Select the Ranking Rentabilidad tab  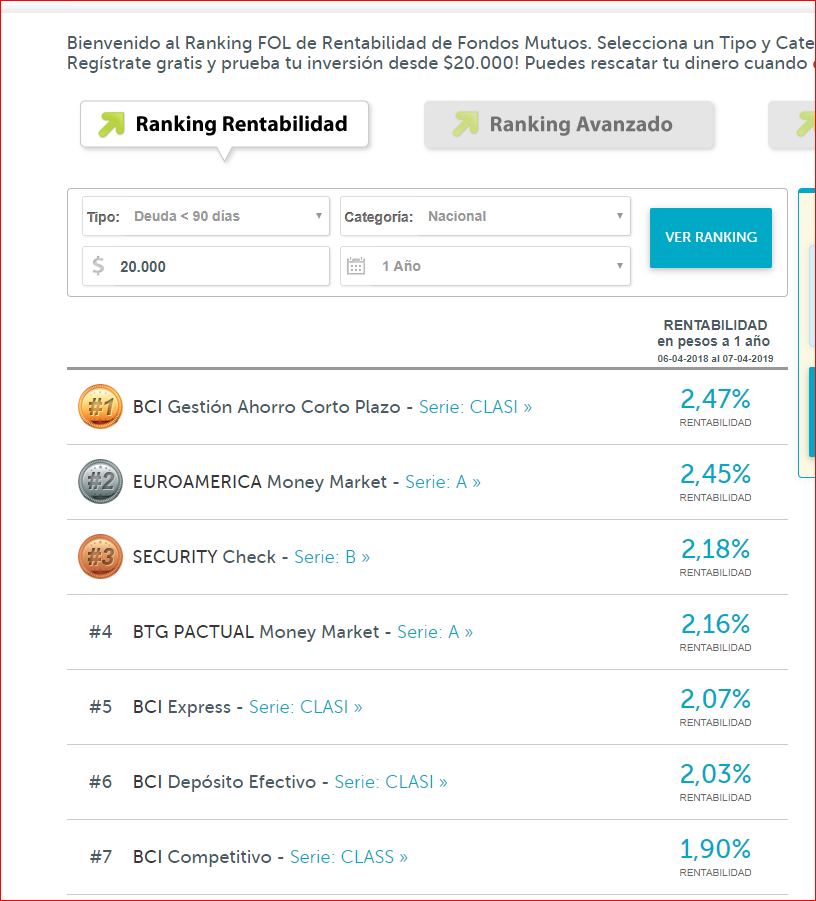pos(225,125)
